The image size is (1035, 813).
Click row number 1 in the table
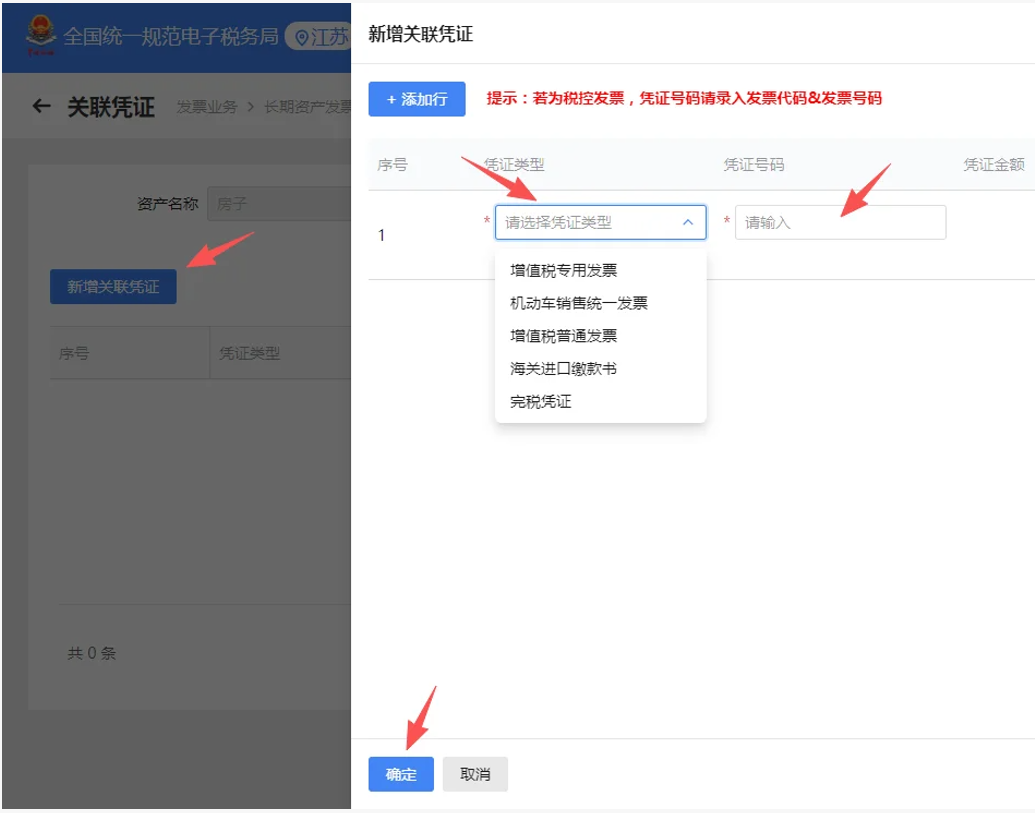tap(381, 235)
